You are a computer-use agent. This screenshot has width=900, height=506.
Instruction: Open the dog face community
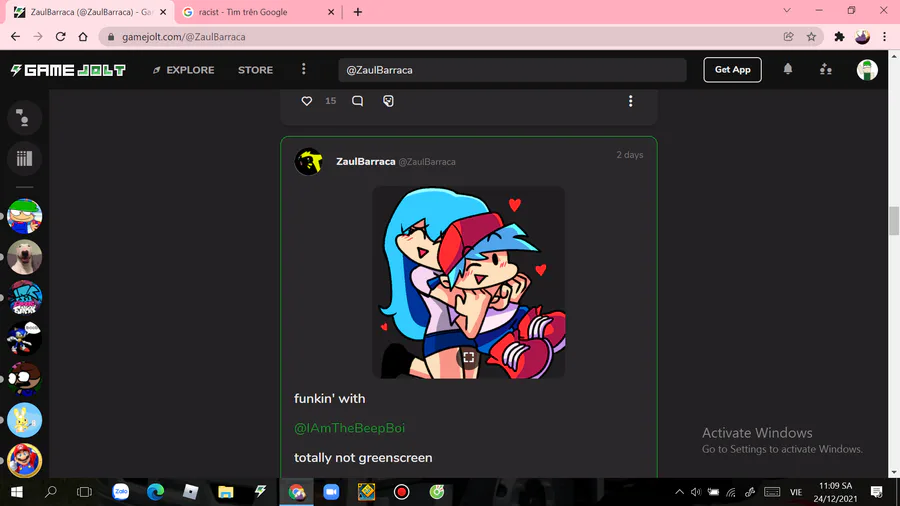click(24, 257)
